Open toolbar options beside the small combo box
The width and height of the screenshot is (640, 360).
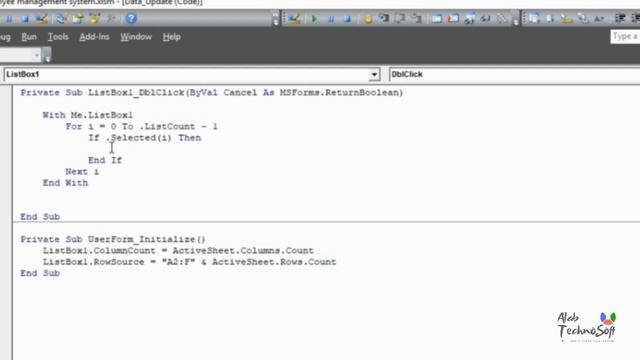click(47, 56)
